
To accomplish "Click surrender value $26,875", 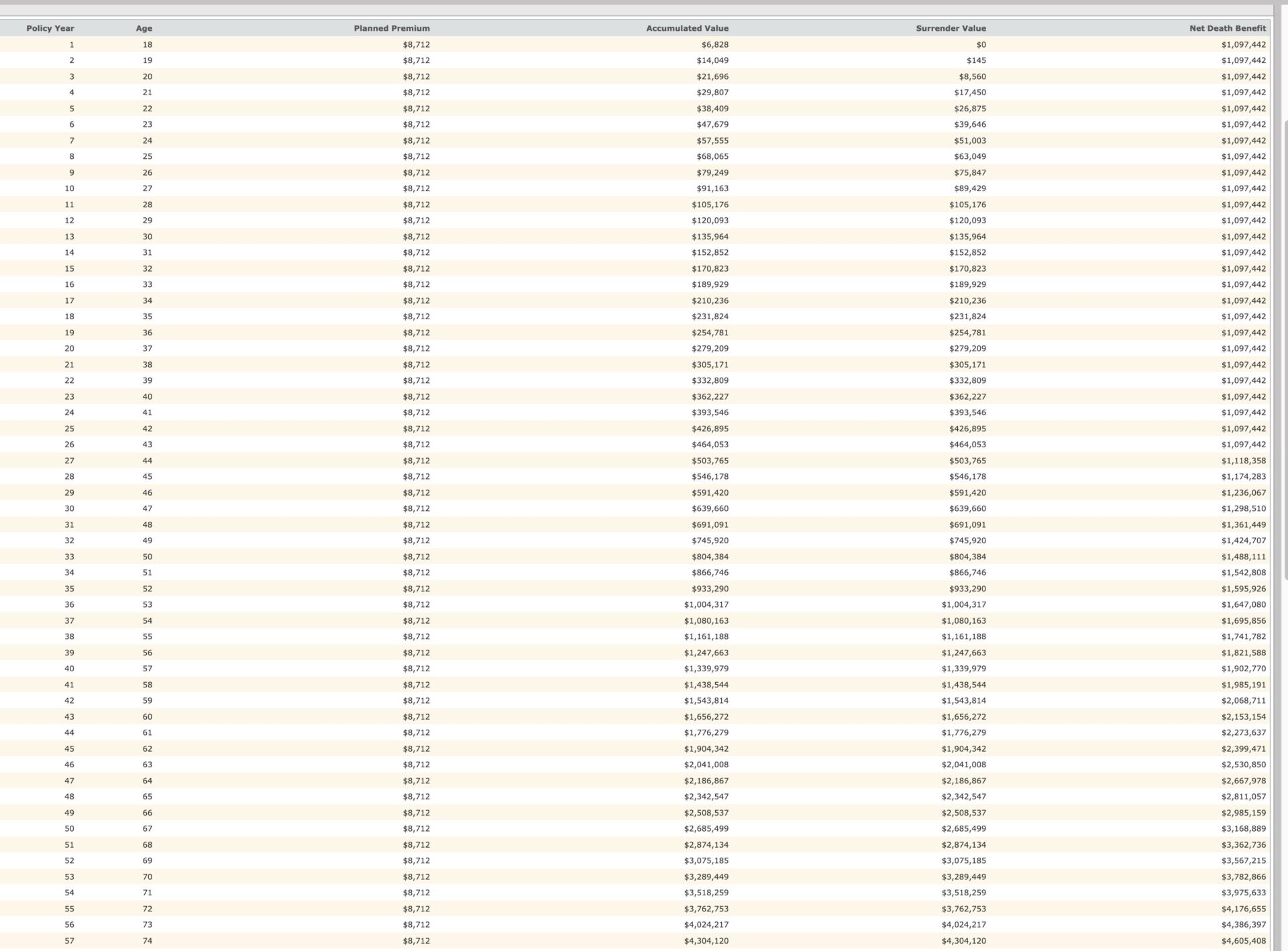I will (970, 109).
